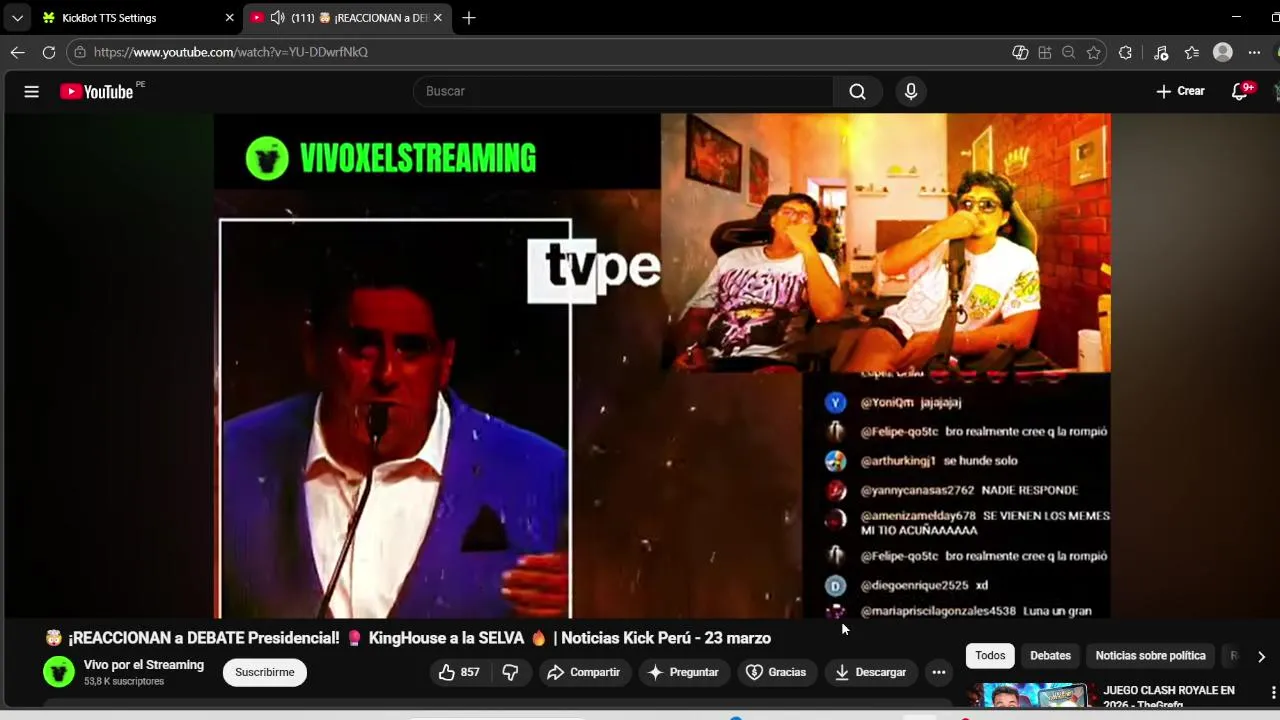The height and width of the screenshot is (720, 1280).
Task: Focus the Buscar search field
Action: point(623,91)
